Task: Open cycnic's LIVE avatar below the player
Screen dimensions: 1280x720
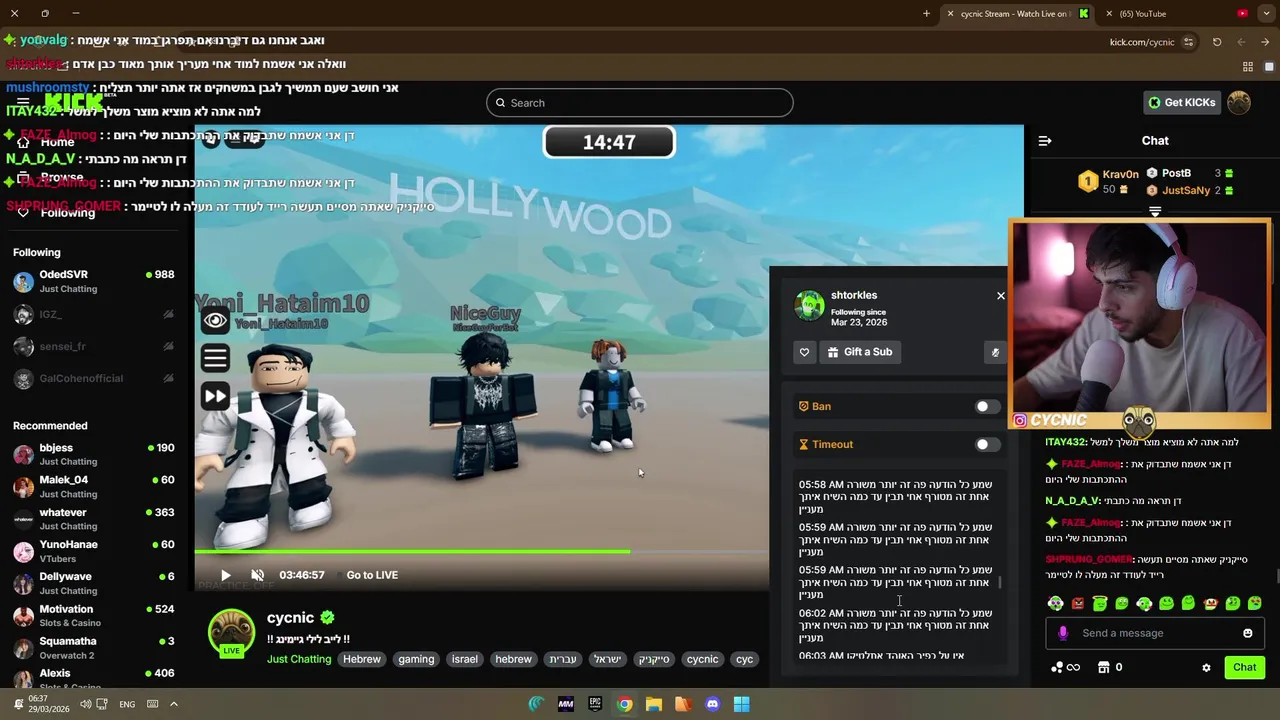Action: [x=231, y=634]
